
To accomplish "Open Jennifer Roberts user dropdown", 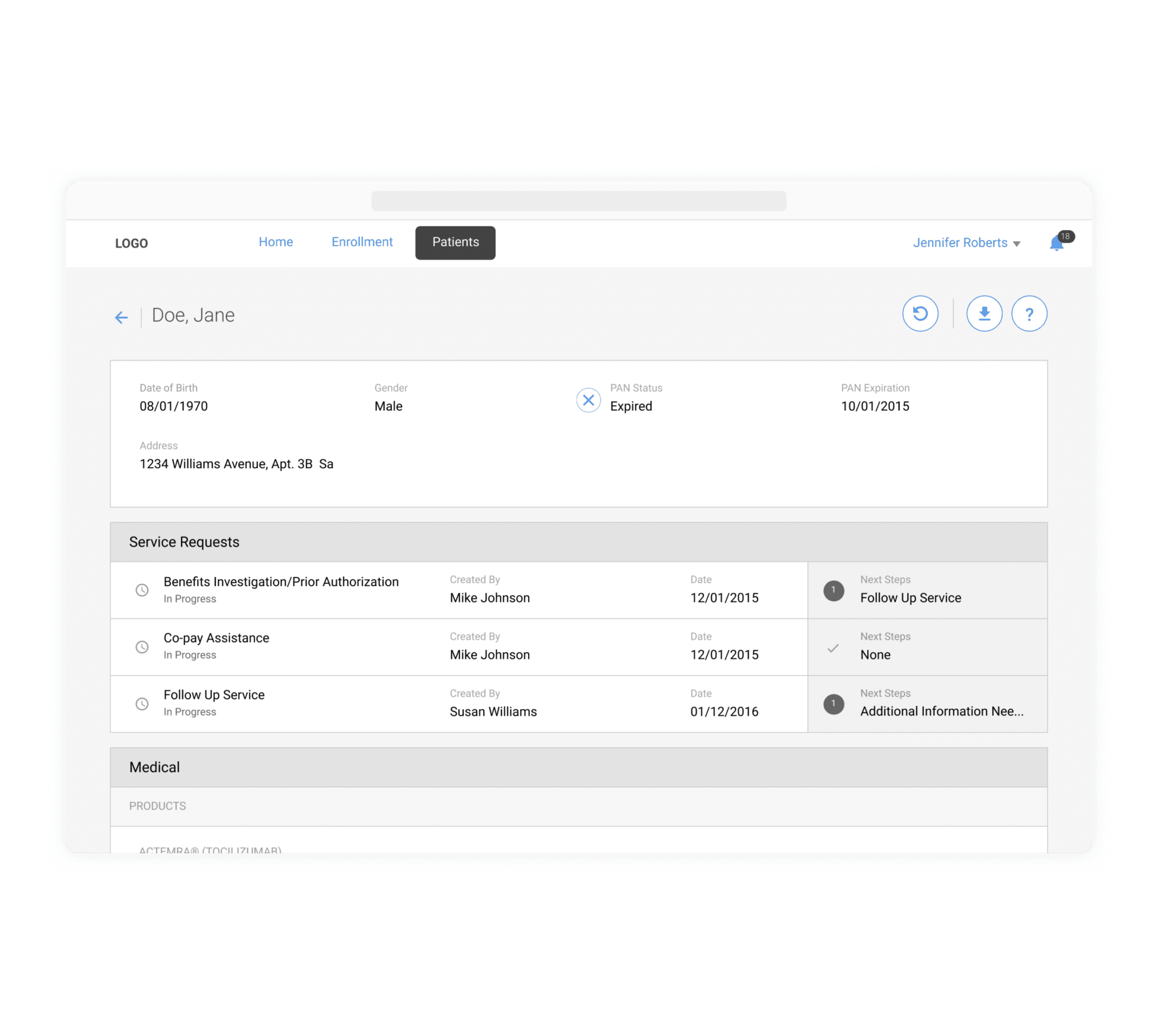I will 966,243.
